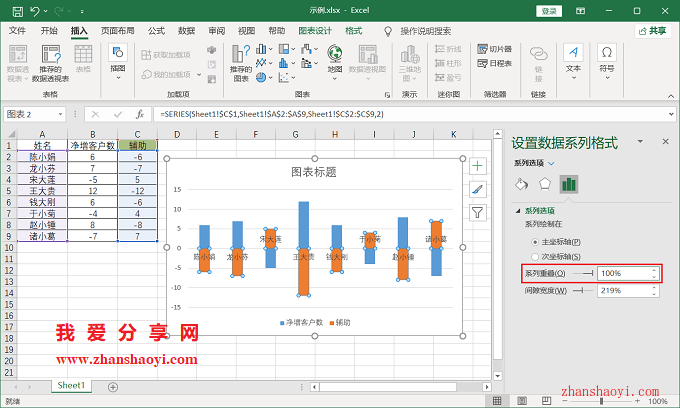Image resolution: width=680 pixels, height=408 pixels.
Task: Open the Illustrations (插图) gallery
Action: pyautogui.click(x=118, y=62)
